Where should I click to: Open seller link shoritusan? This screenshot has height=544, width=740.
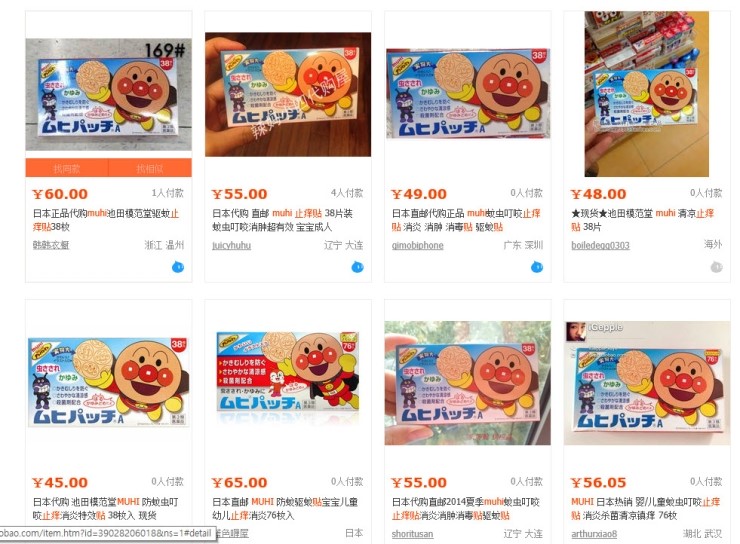pyautogui.click(x=412, y=534)
